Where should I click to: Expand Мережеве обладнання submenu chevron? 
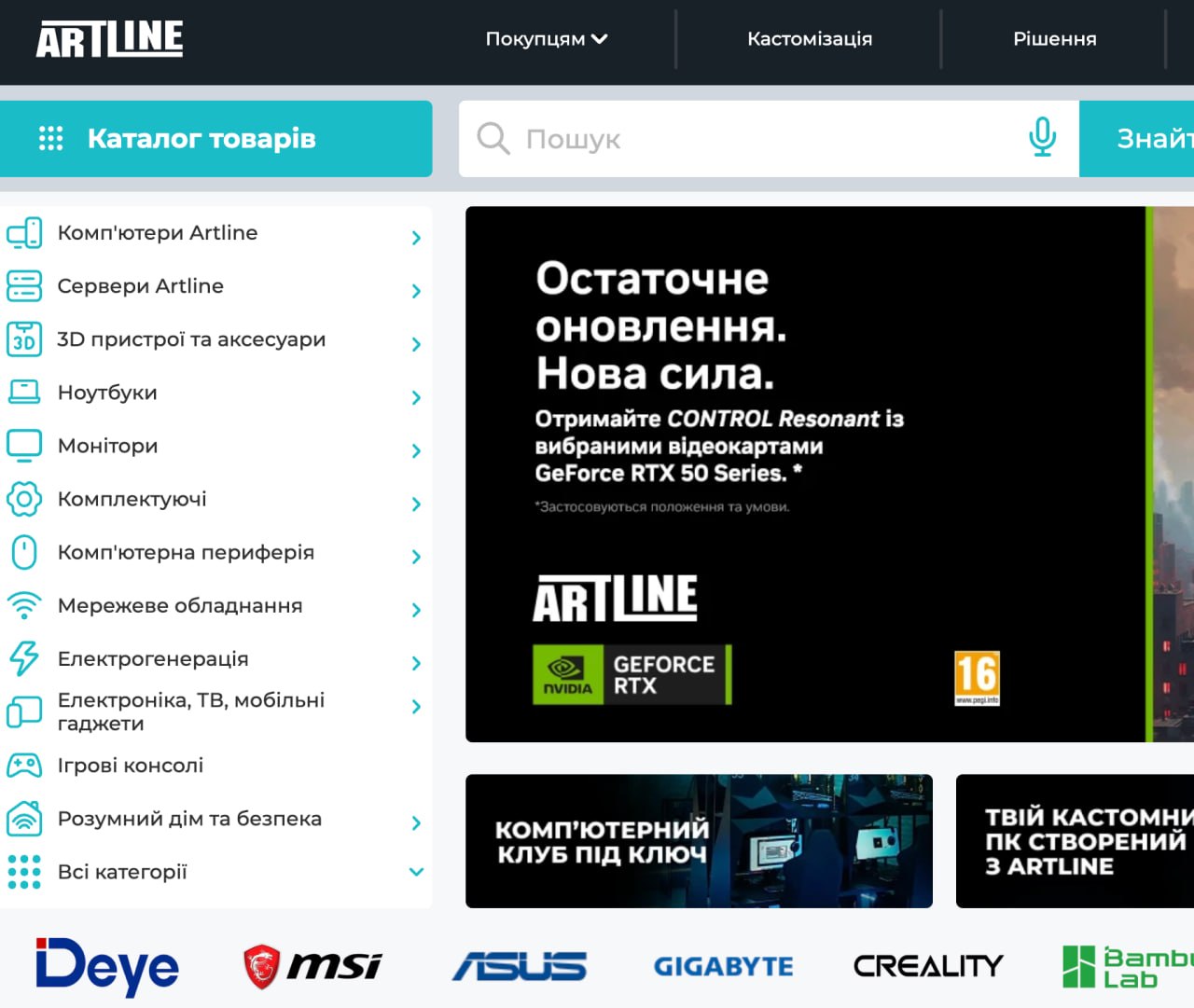pyautogui.click(x=417, y=610)
